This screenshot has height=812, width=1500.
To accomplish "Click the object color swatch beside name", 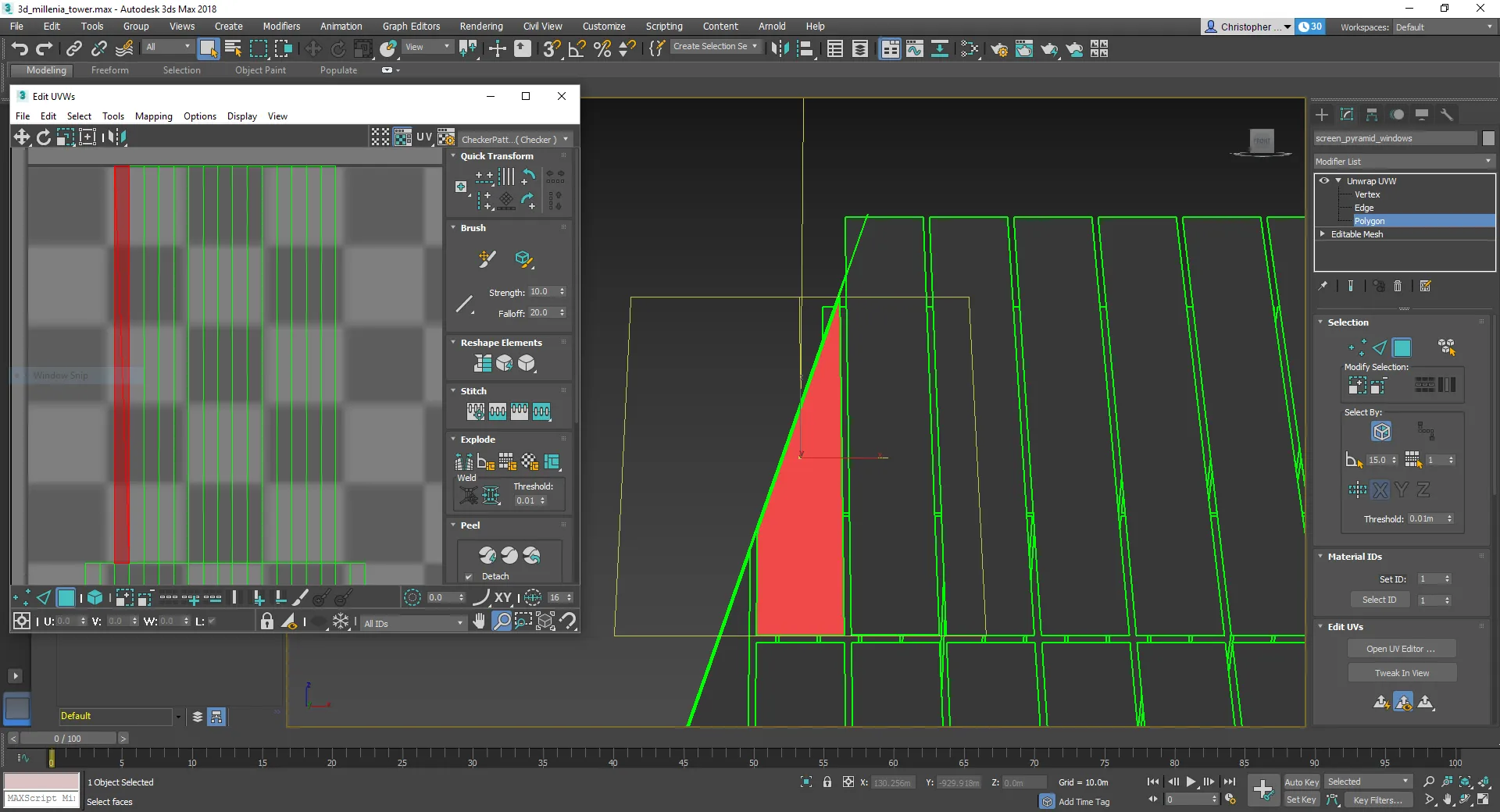I will [x=1488, y=138].
